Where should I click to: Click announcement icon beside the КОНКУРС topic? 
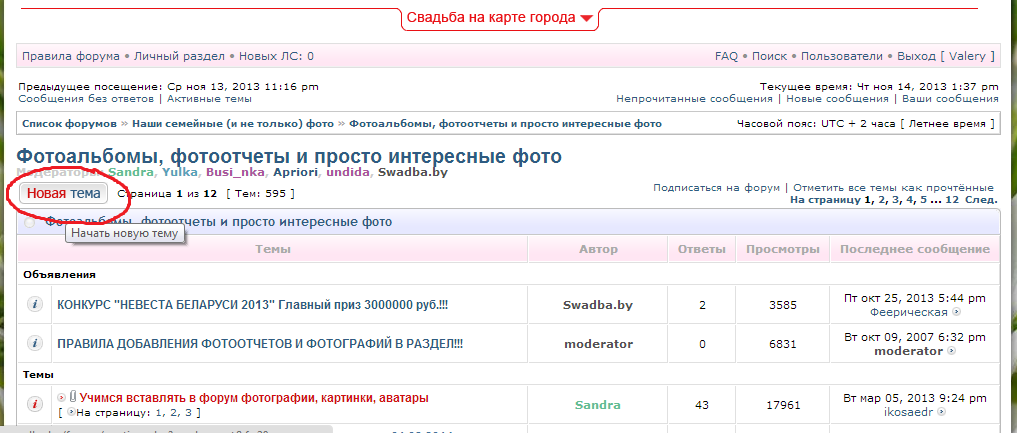[34, 304]
